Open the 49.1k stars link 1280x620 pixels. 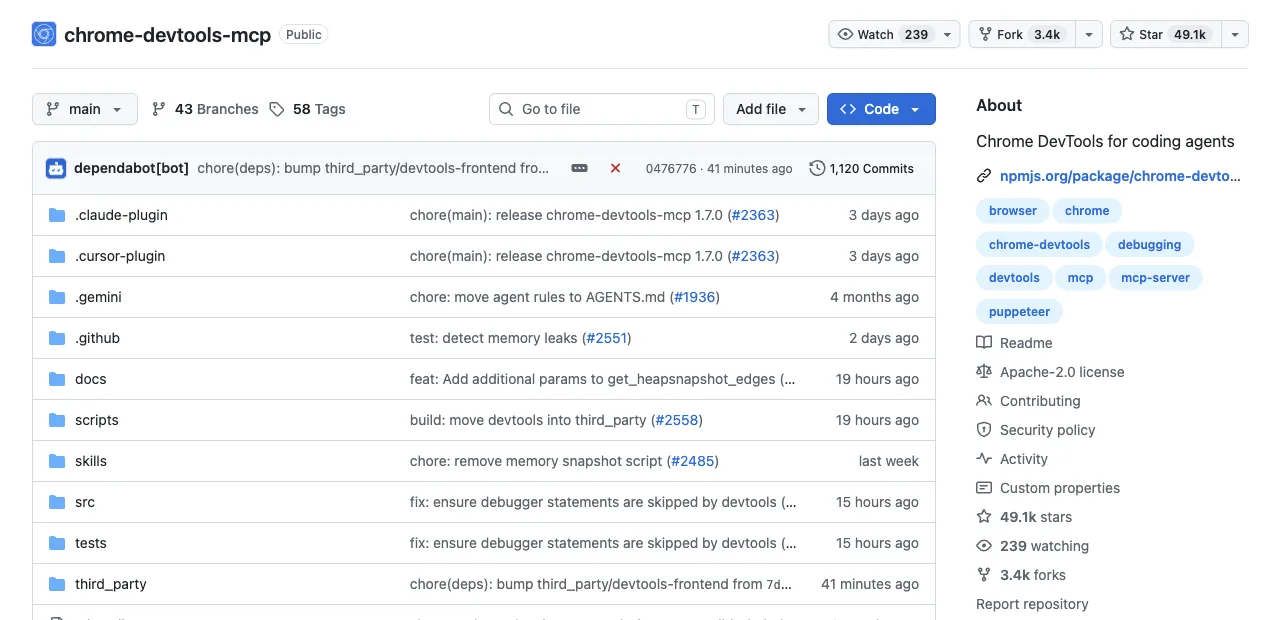tap(1036, 517)
